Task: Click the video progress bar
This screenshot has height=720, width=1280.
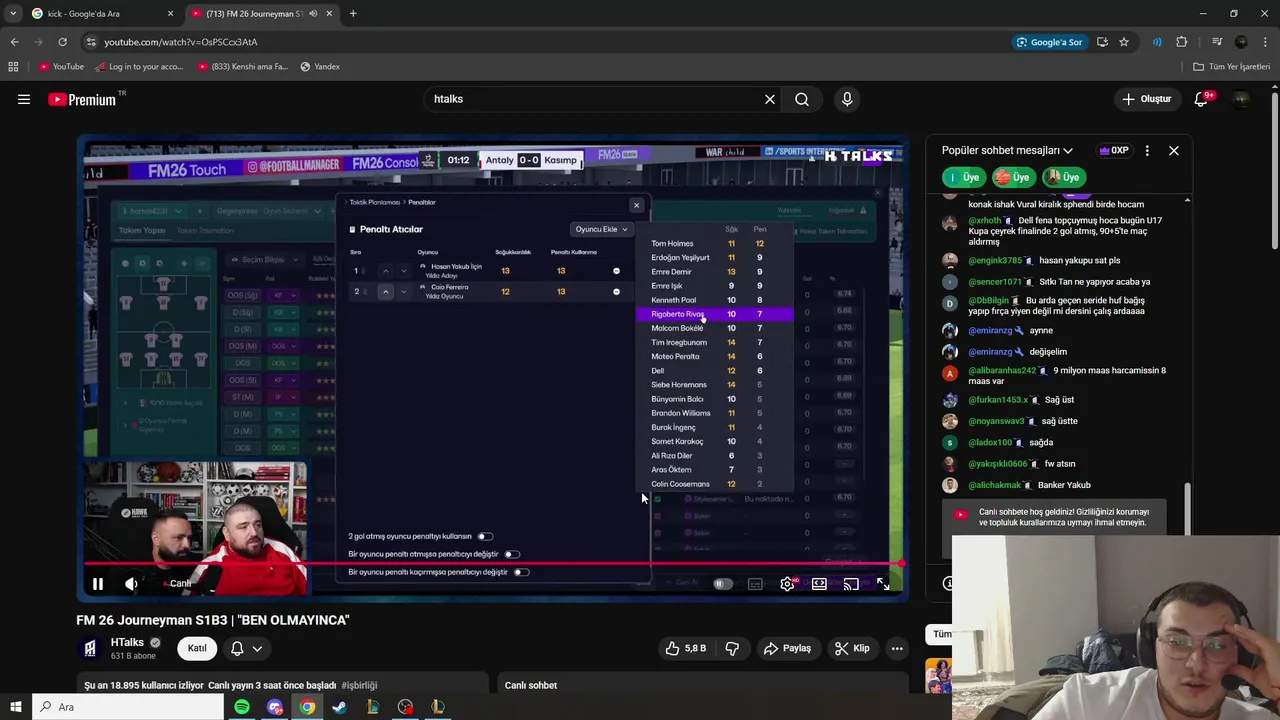Action: [493, 564]
